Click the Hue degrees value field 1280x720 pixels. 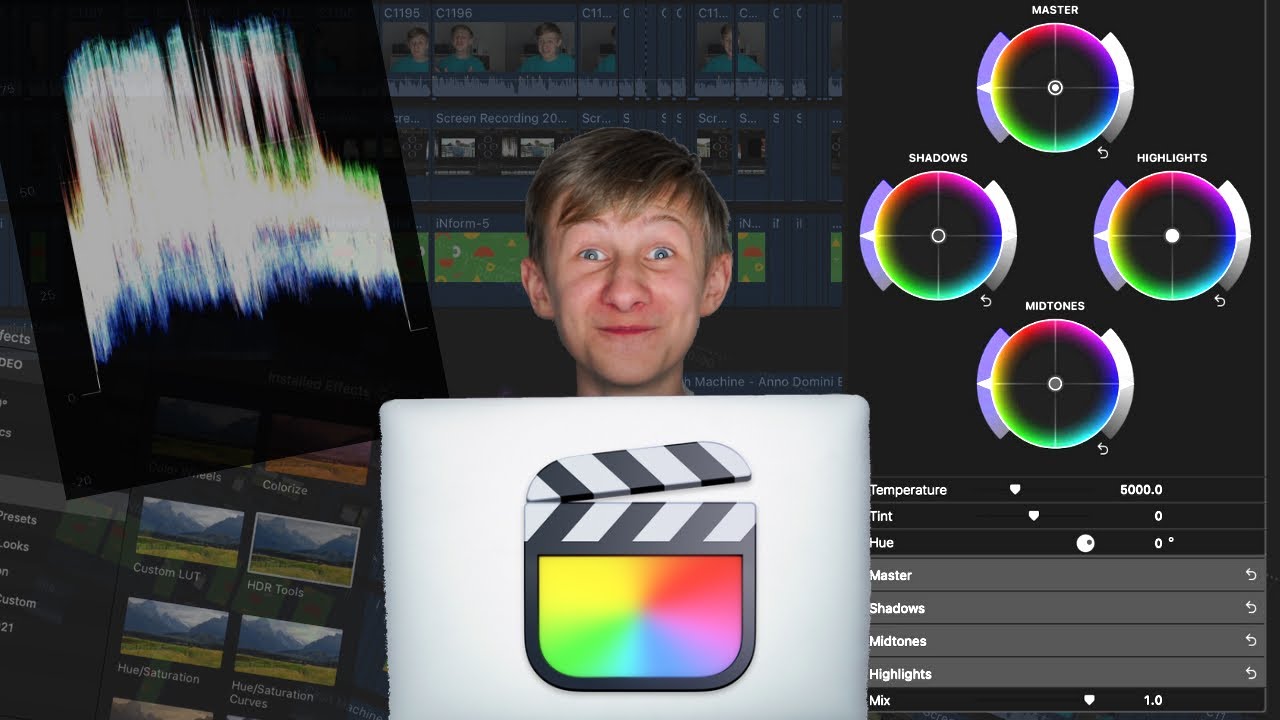point(1164,543)
